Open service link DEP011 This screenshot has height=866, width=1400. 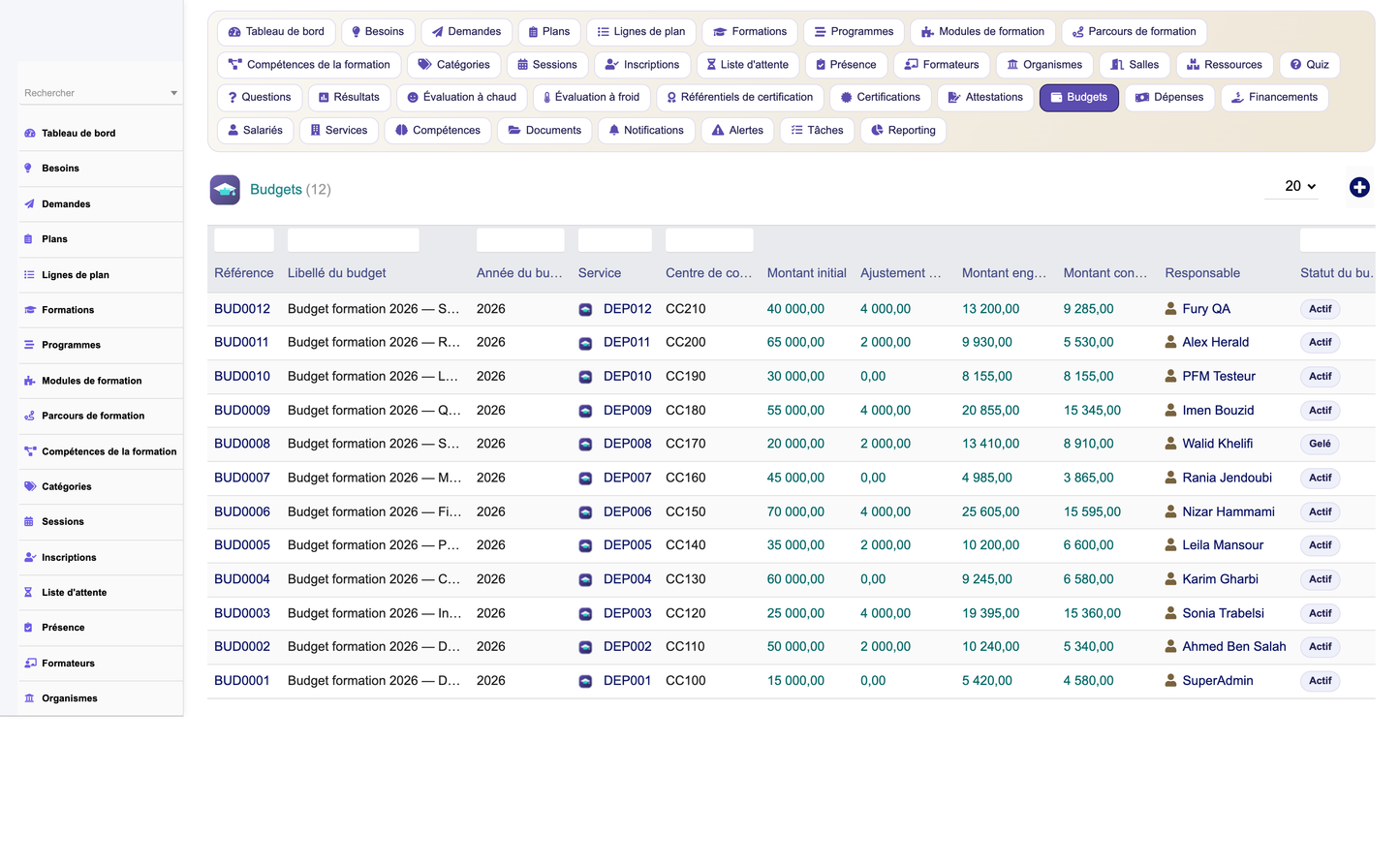pos(627,342)
